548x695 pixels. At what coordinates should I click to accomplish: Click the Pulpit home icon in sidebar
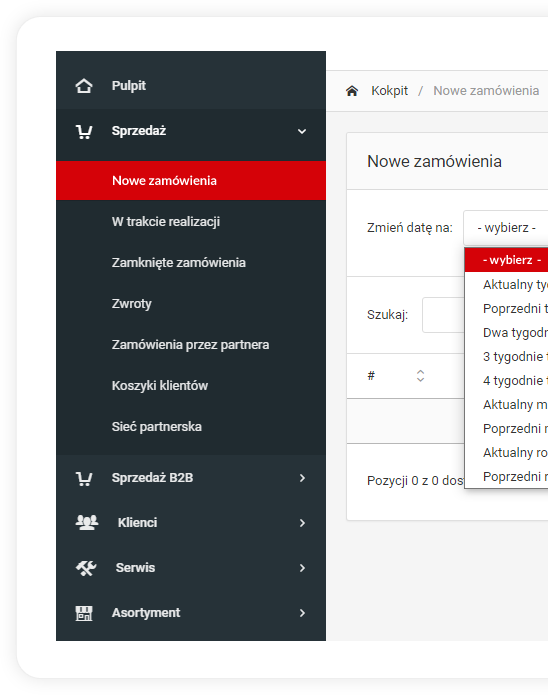pos(84,86)
